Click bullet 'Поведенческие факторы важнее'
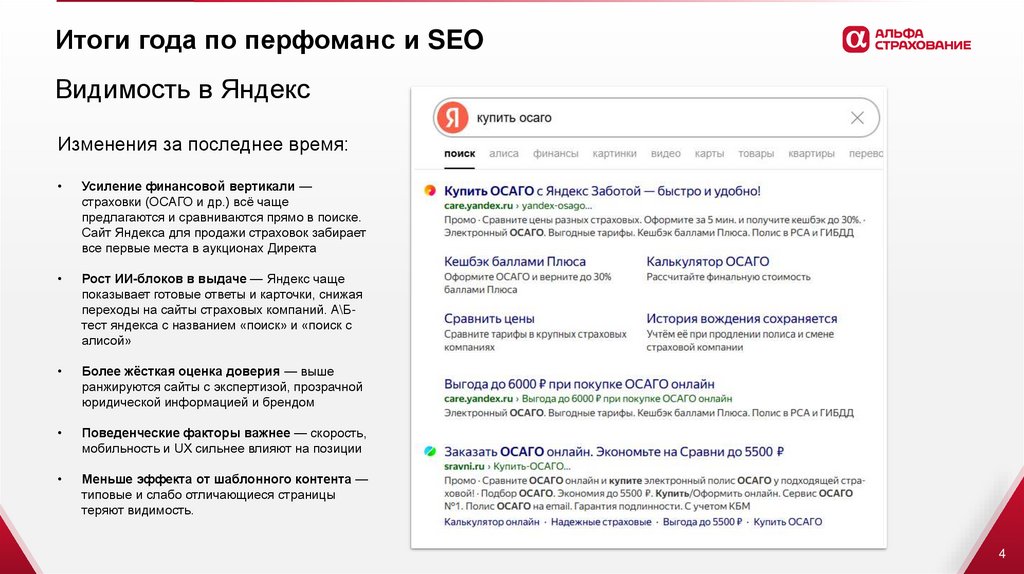Image resolution: width=1024 pixels, height=574 pixels. [185, 433]
